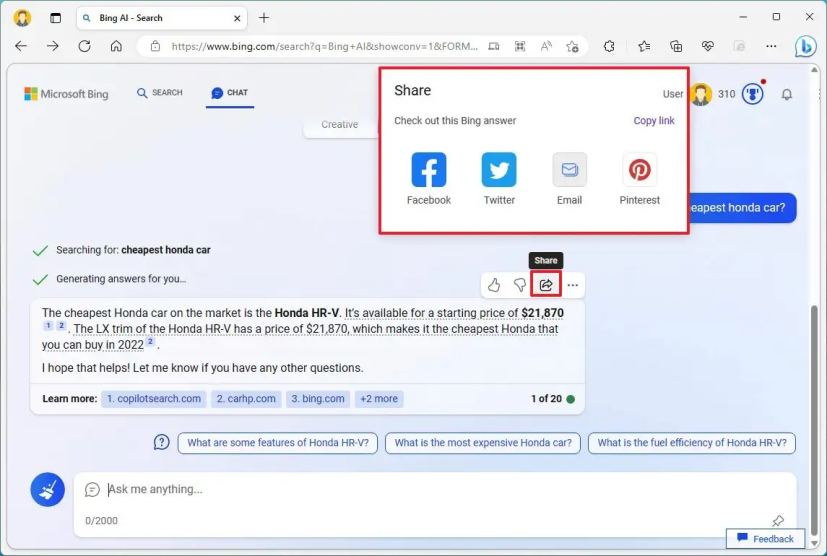Image resolution: width=827 pixels, height=556 pixels.
Task: Open the carhp.com source link
Action: click(246, 399)
